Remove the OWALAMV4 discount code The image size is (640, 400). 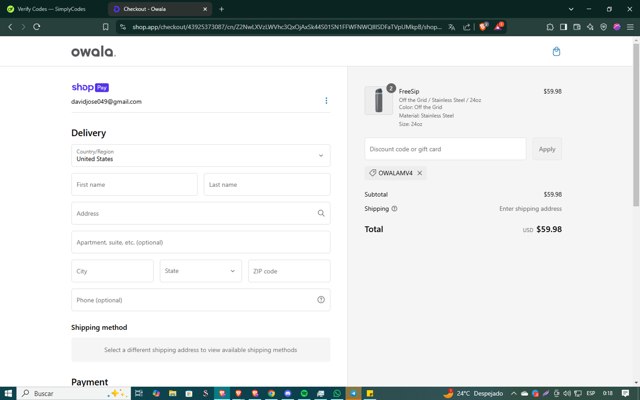click(x=420, y=173)
